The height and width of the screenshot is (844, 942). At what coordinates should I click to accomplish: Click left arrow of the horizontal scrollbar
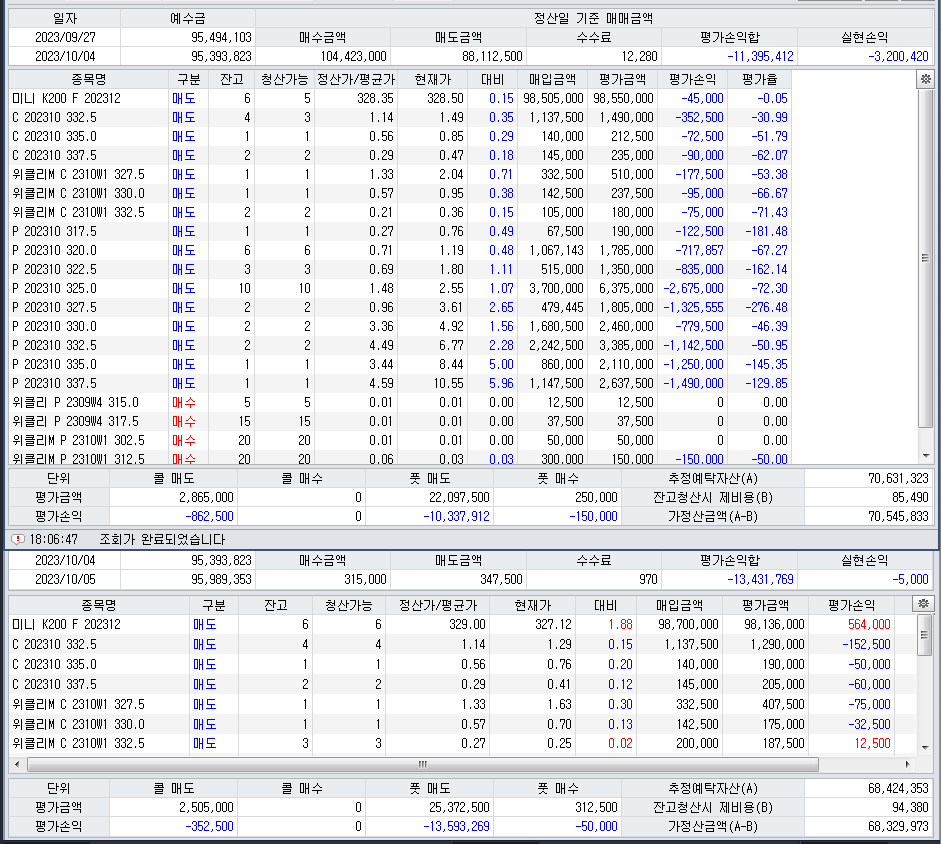[17, 764]
